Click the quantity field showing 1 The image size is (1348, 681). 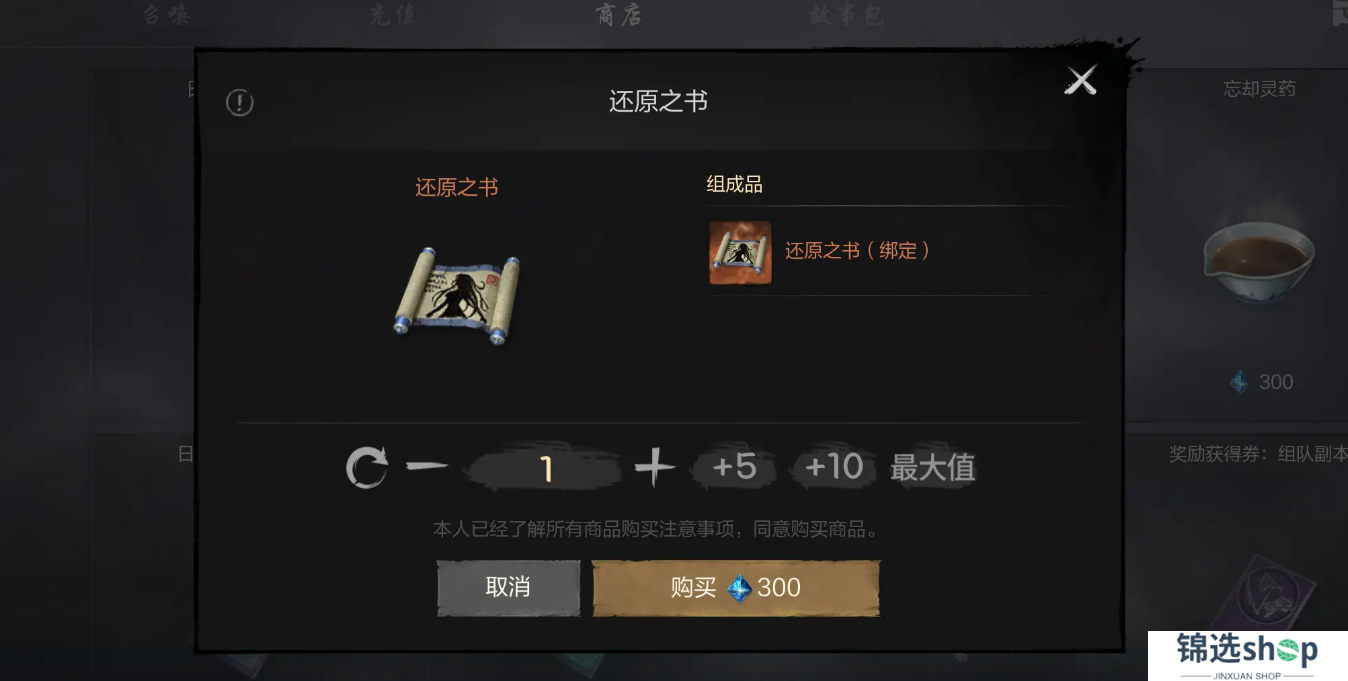546,468
